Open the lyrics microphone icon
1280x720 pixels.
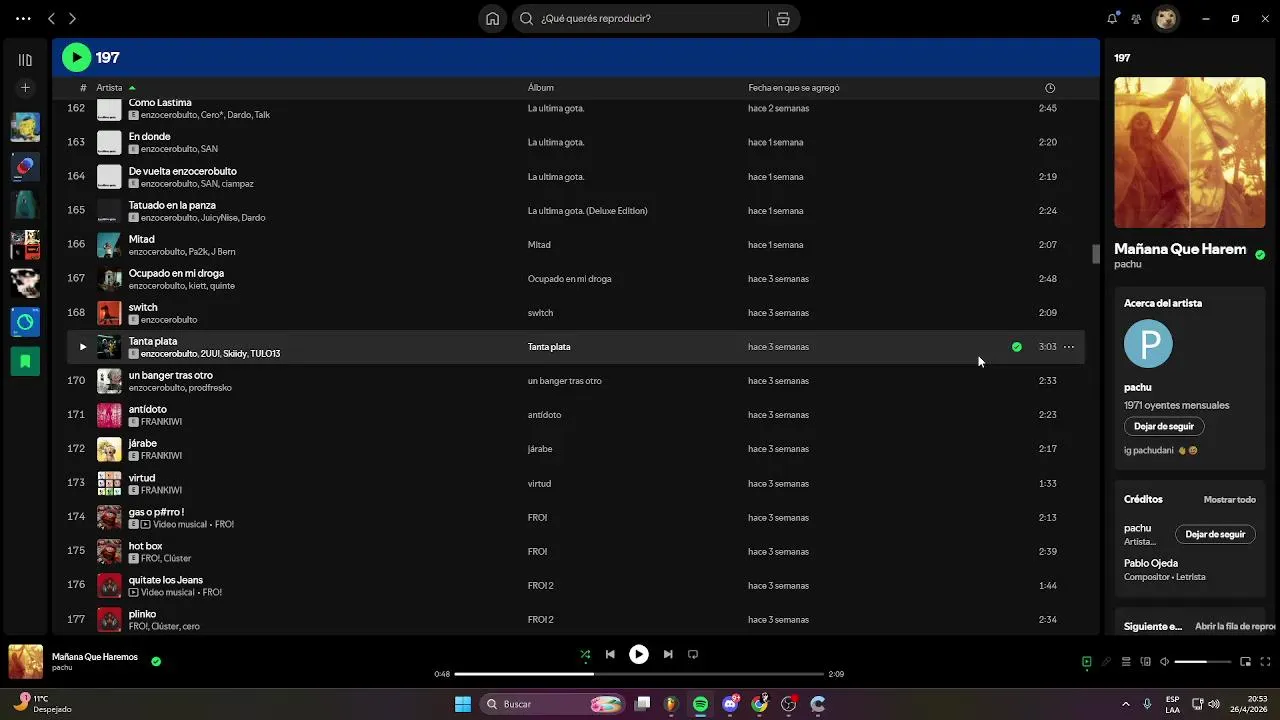[1106, 661]
